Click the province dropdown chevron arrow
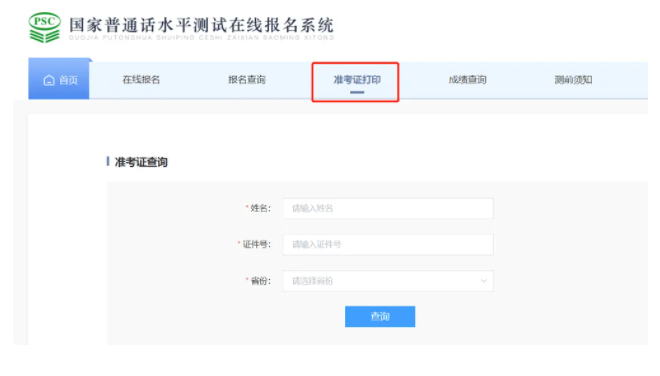660x376 pixels. tap(484, 281)
